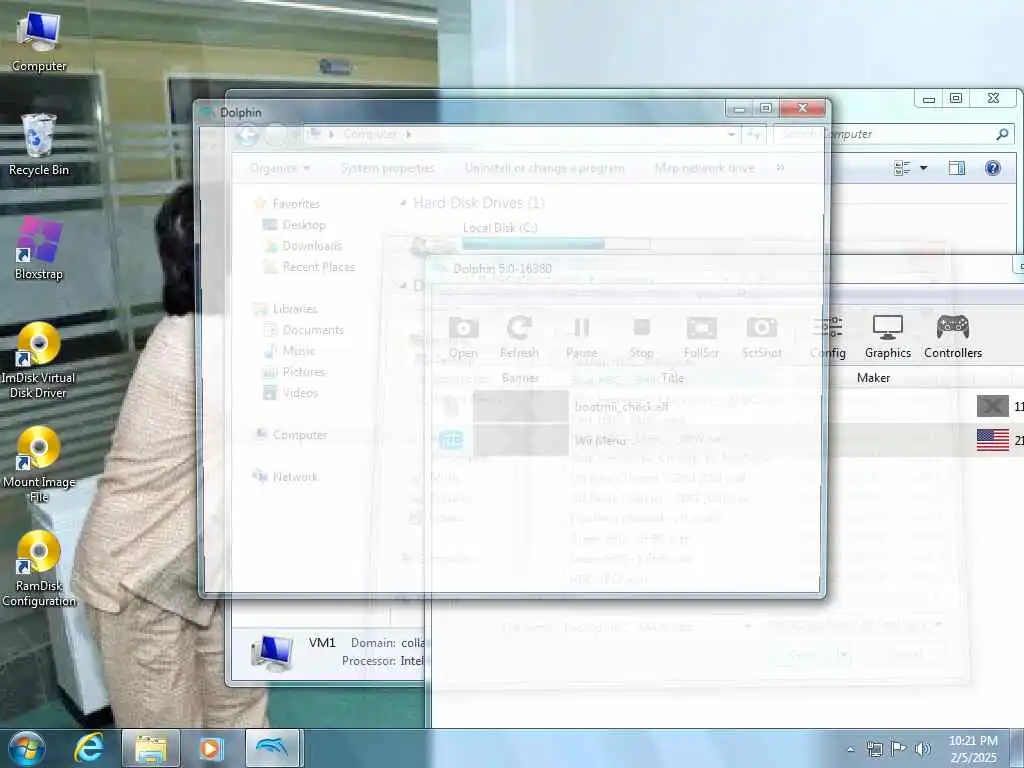The width and height of the screenshot is (1024, 768).
Task: Click the volume speaker tray icon
Action: tap(923, 749)
